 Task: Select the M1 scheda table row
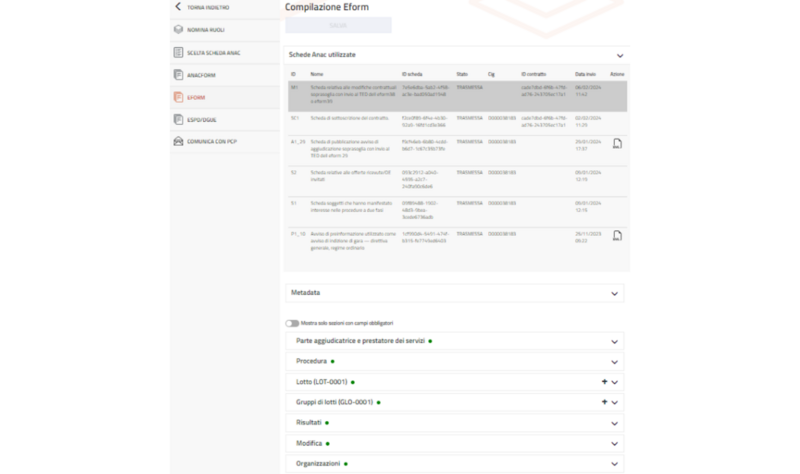[x=456, y=94]
